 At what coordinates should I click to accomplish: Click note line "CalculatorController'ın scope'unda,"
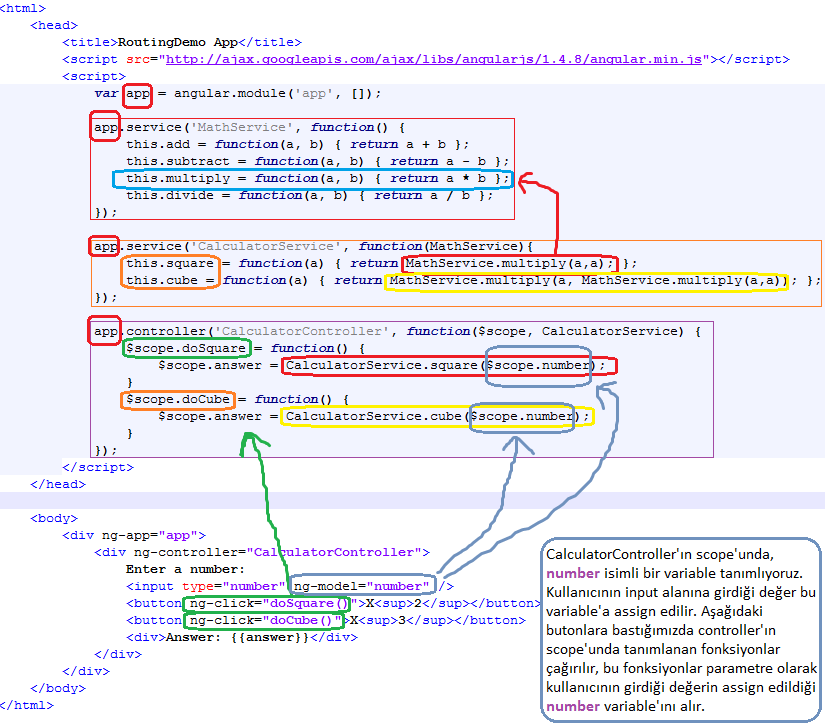point(660,555)
